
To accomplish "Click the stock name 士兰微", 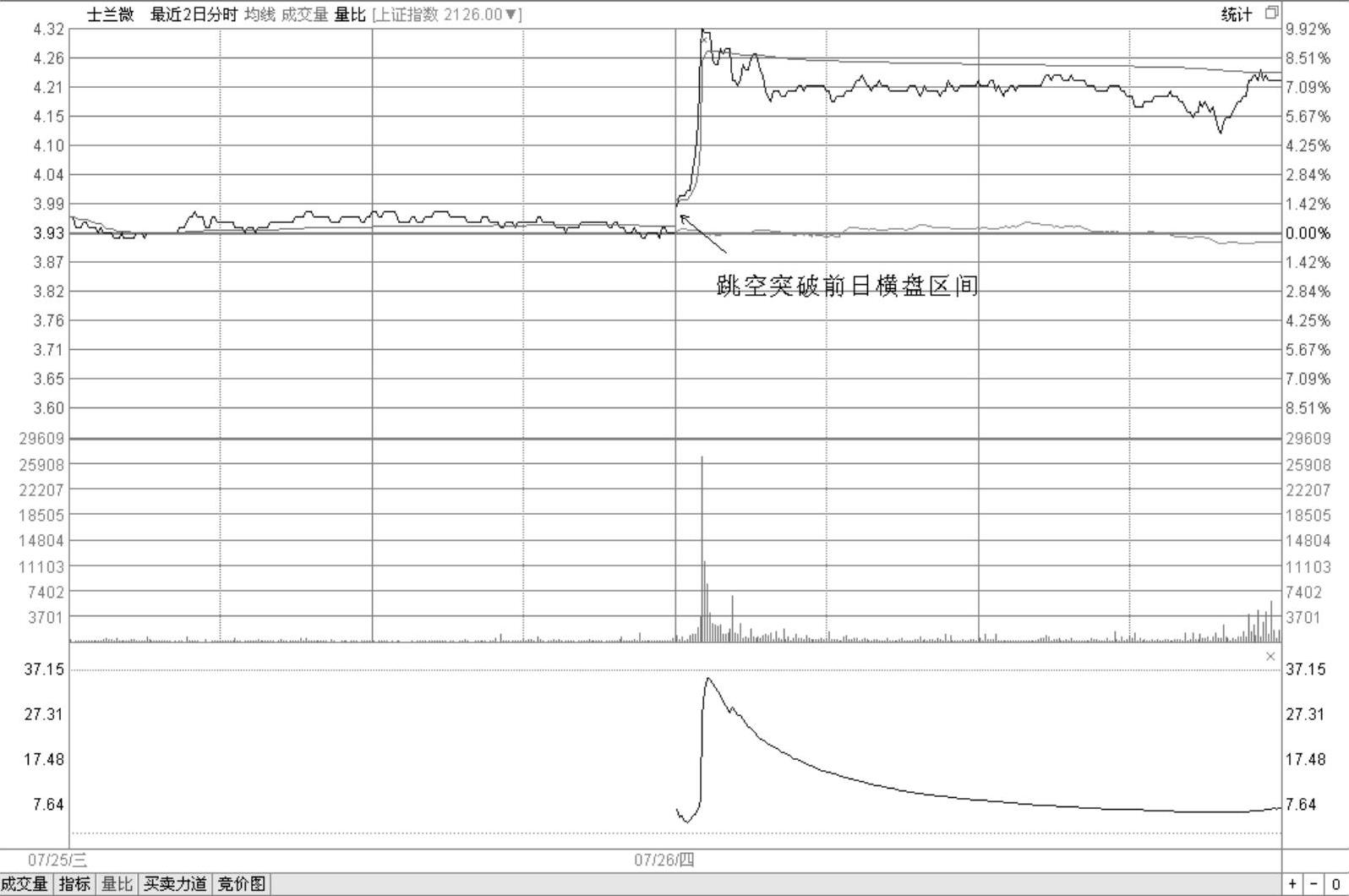I will pyautogui.click(x=111, y=14).
